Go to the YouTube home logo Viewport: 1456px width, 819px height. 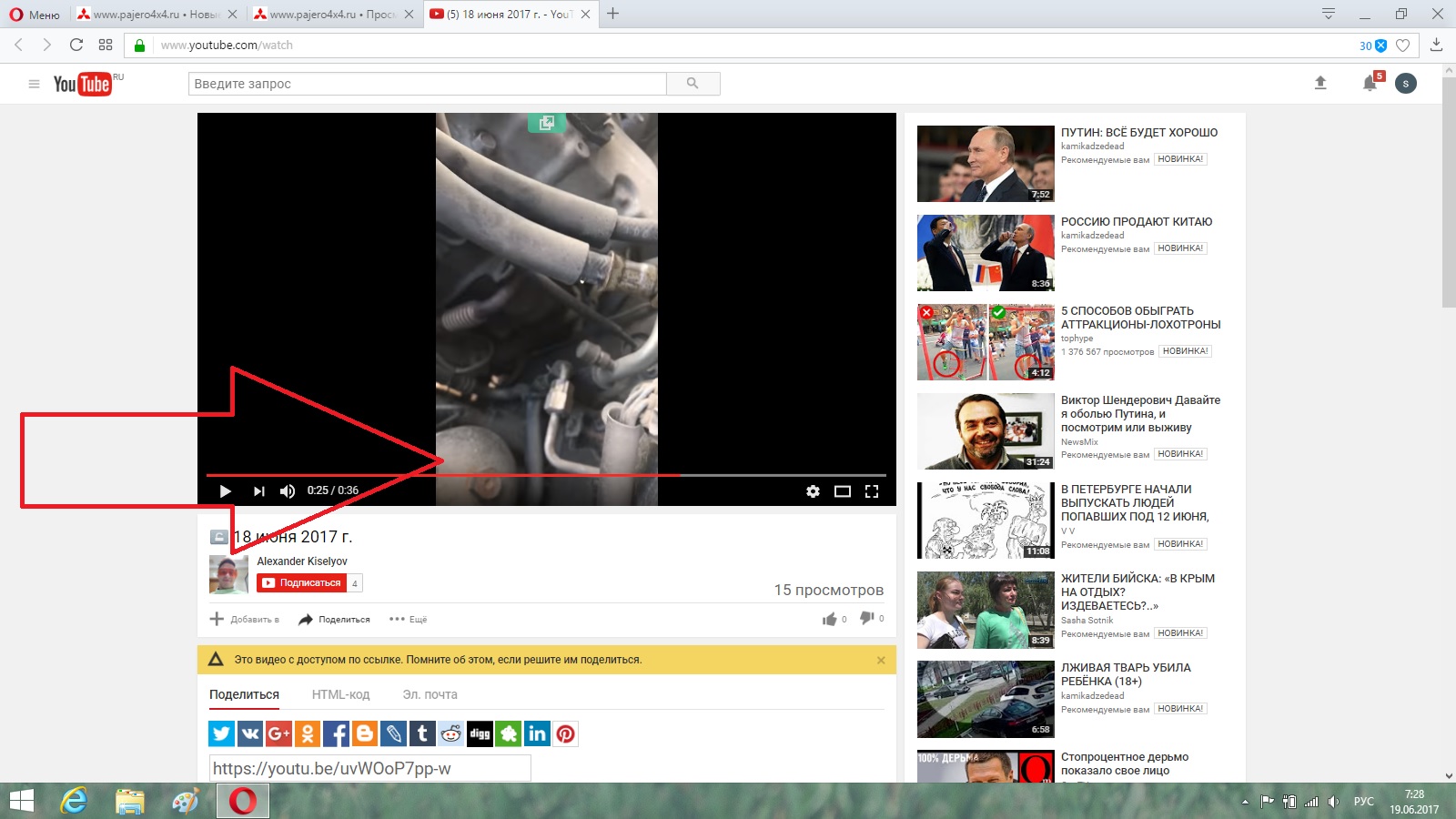pos(83,84)
